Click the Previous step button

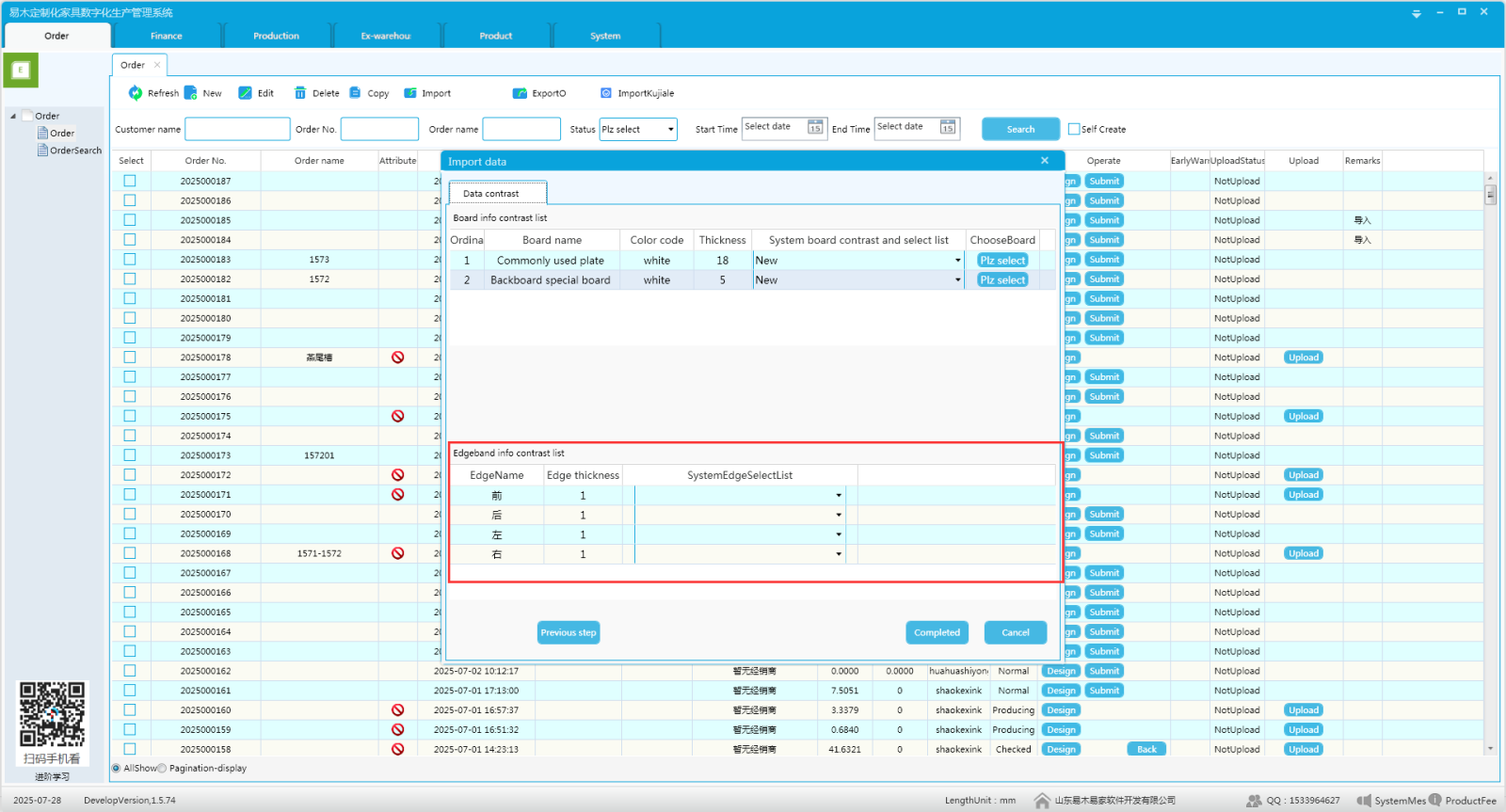coord(569,632)
